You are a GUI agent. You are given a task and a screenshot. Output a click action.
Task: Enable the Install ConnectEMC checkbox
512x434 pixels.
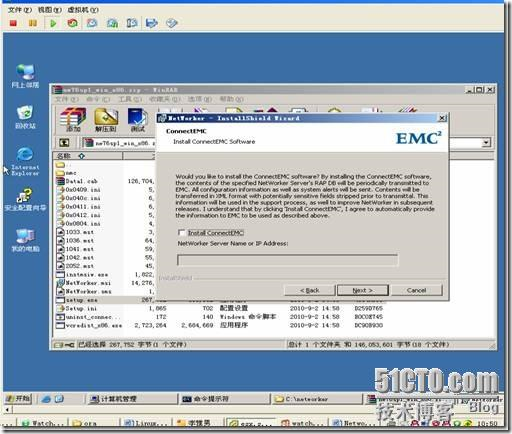(182, 233)
